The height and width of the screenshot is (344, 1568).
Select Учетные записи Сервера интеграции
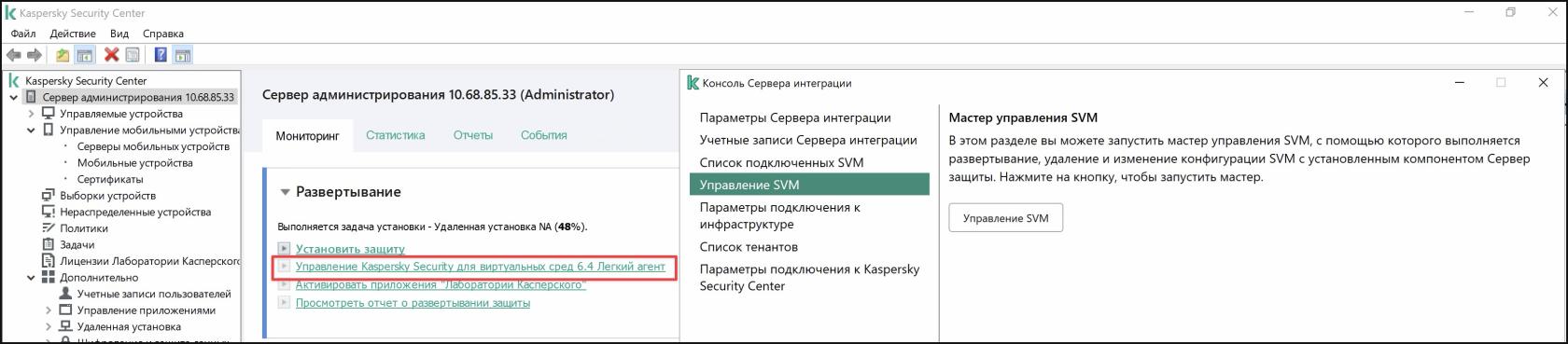pos(809,140)
